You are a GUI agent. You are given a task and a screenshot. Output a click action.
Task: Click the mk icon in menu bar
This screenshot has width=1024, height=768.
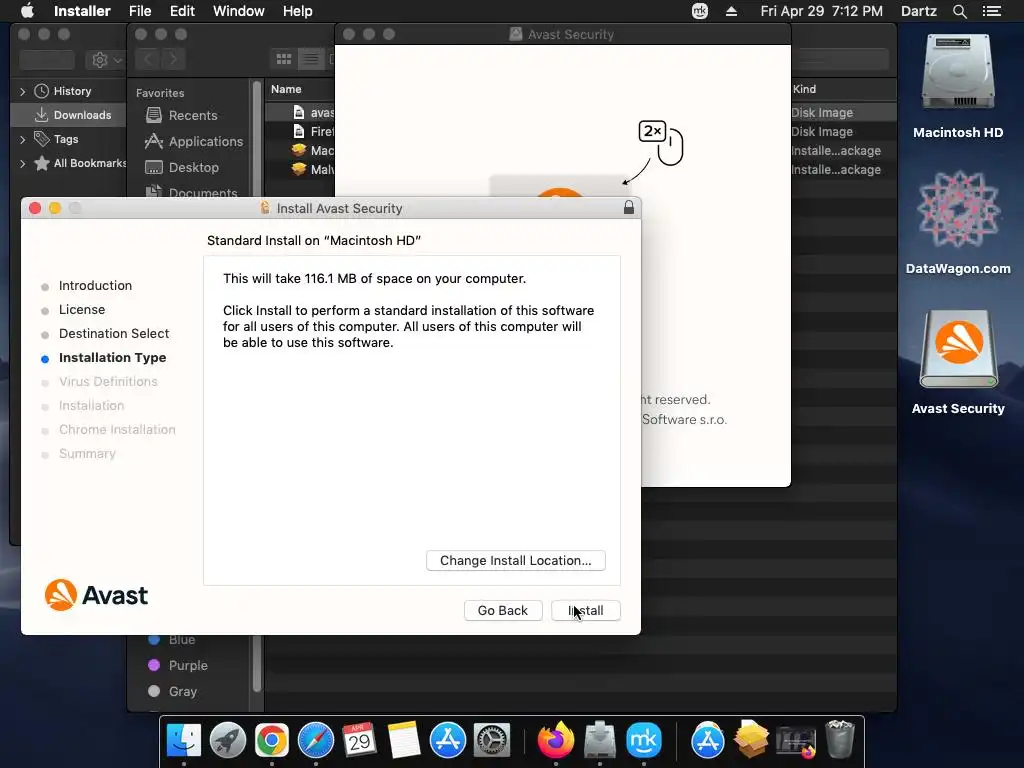(699, 11)
